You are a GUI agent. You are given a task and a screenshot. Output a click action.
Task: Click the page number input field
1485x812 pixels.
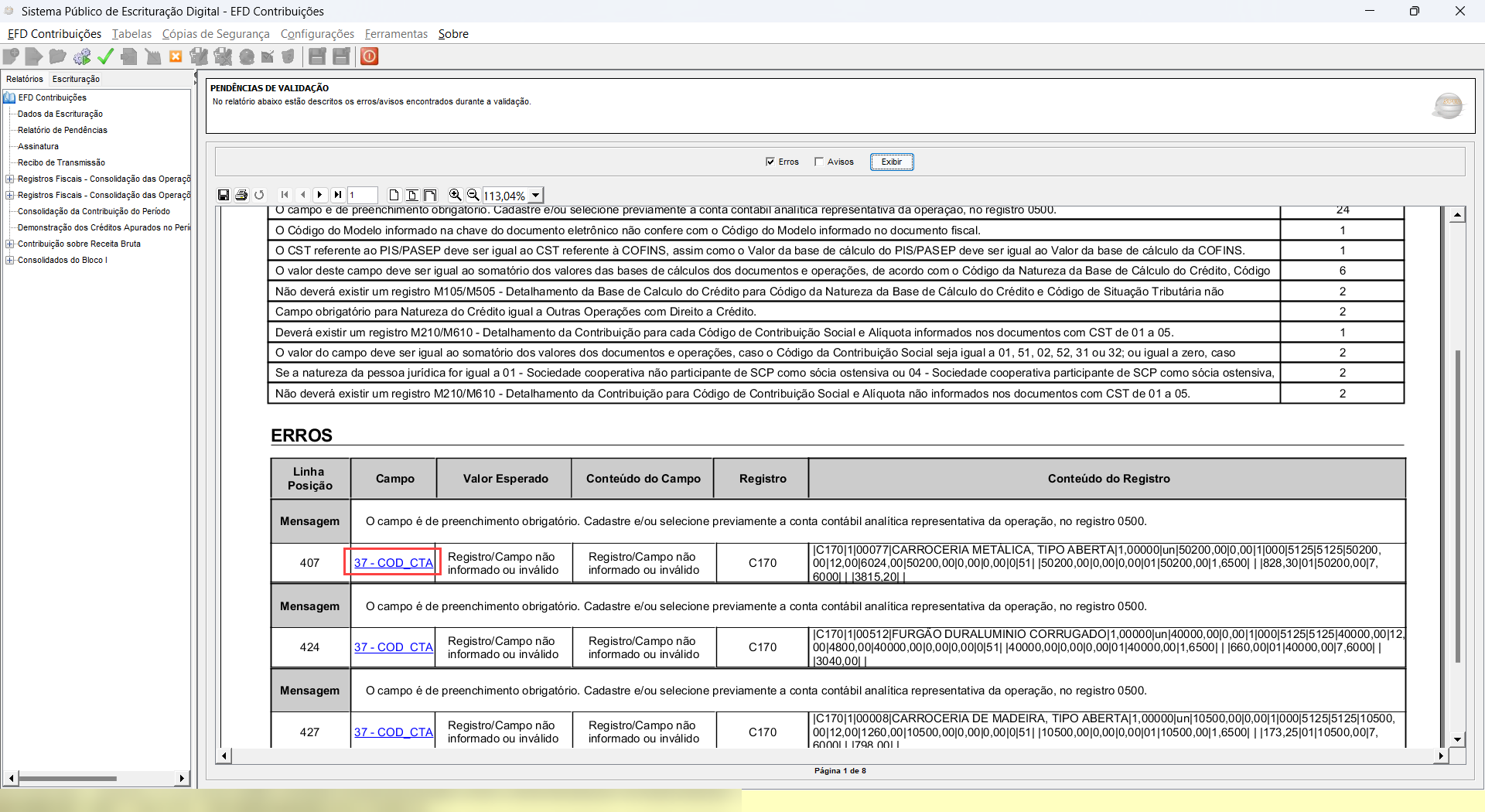point(362,195)
